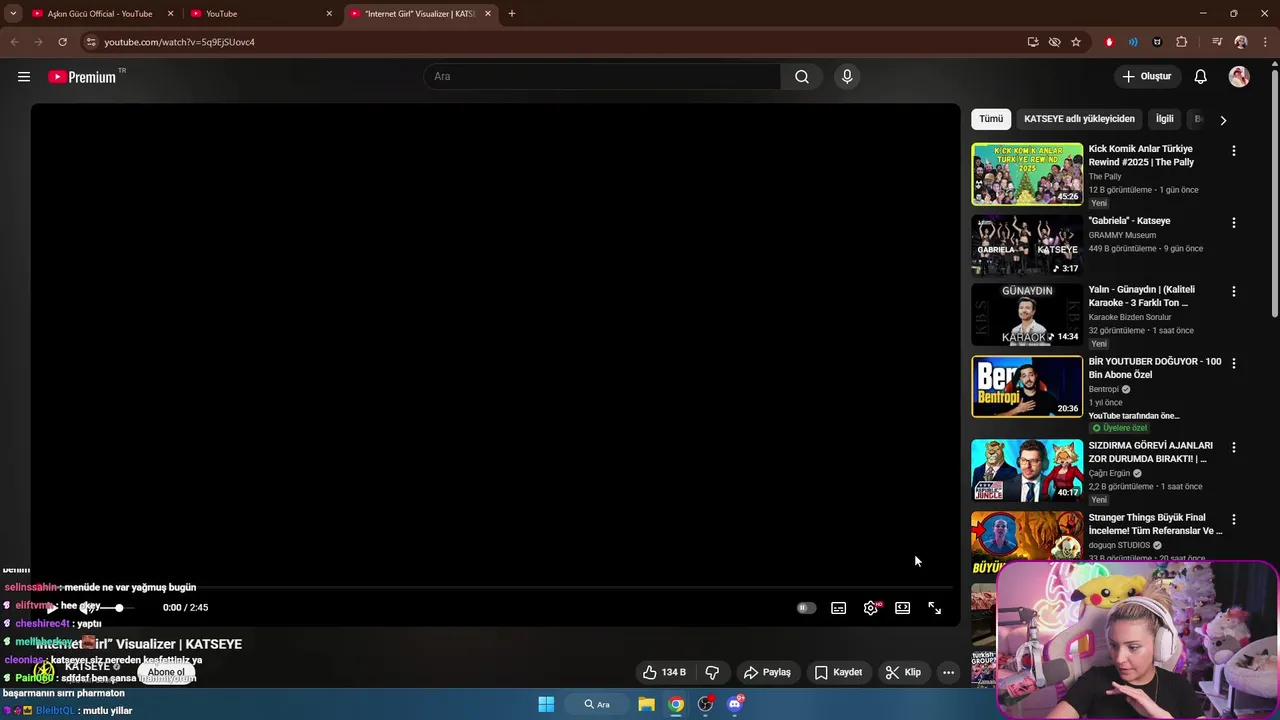
Task: Reload the page
Action: [62, 42]
